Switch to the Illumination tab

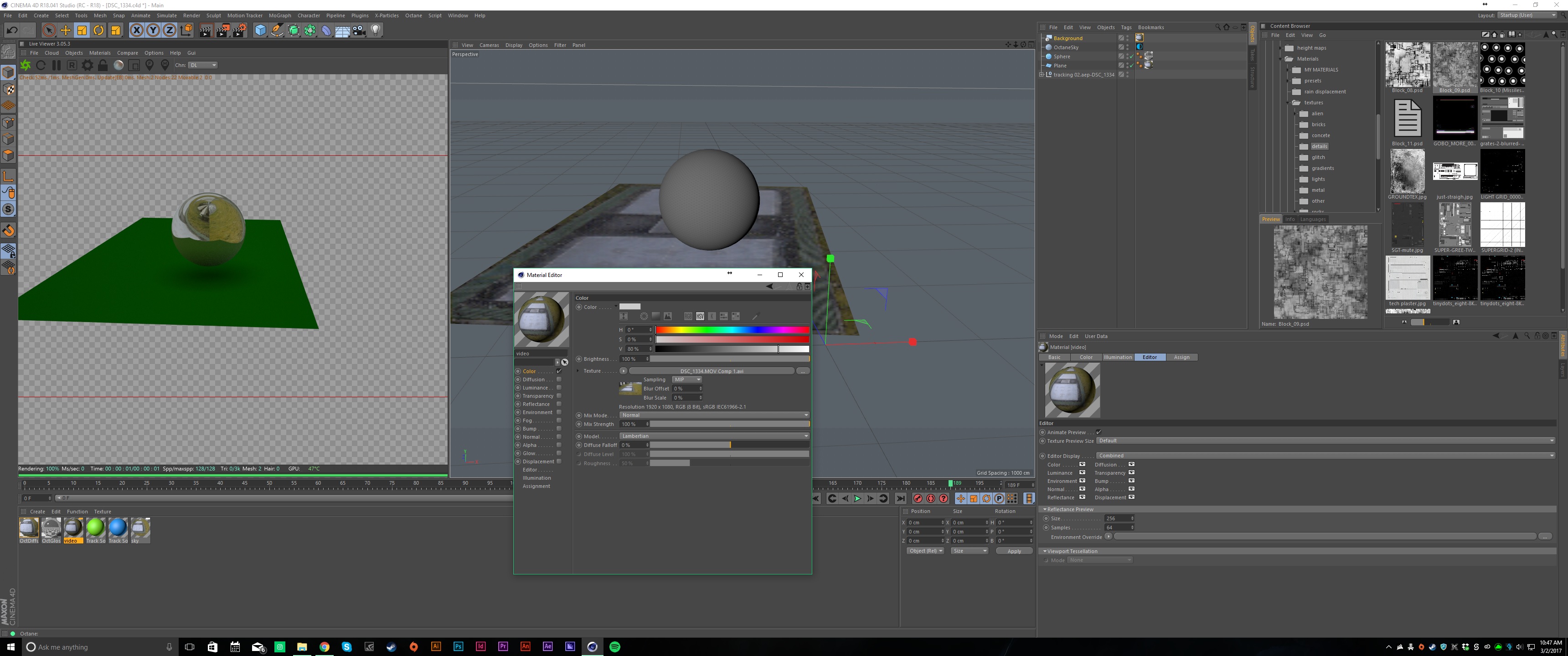(x=1118, y=357)
